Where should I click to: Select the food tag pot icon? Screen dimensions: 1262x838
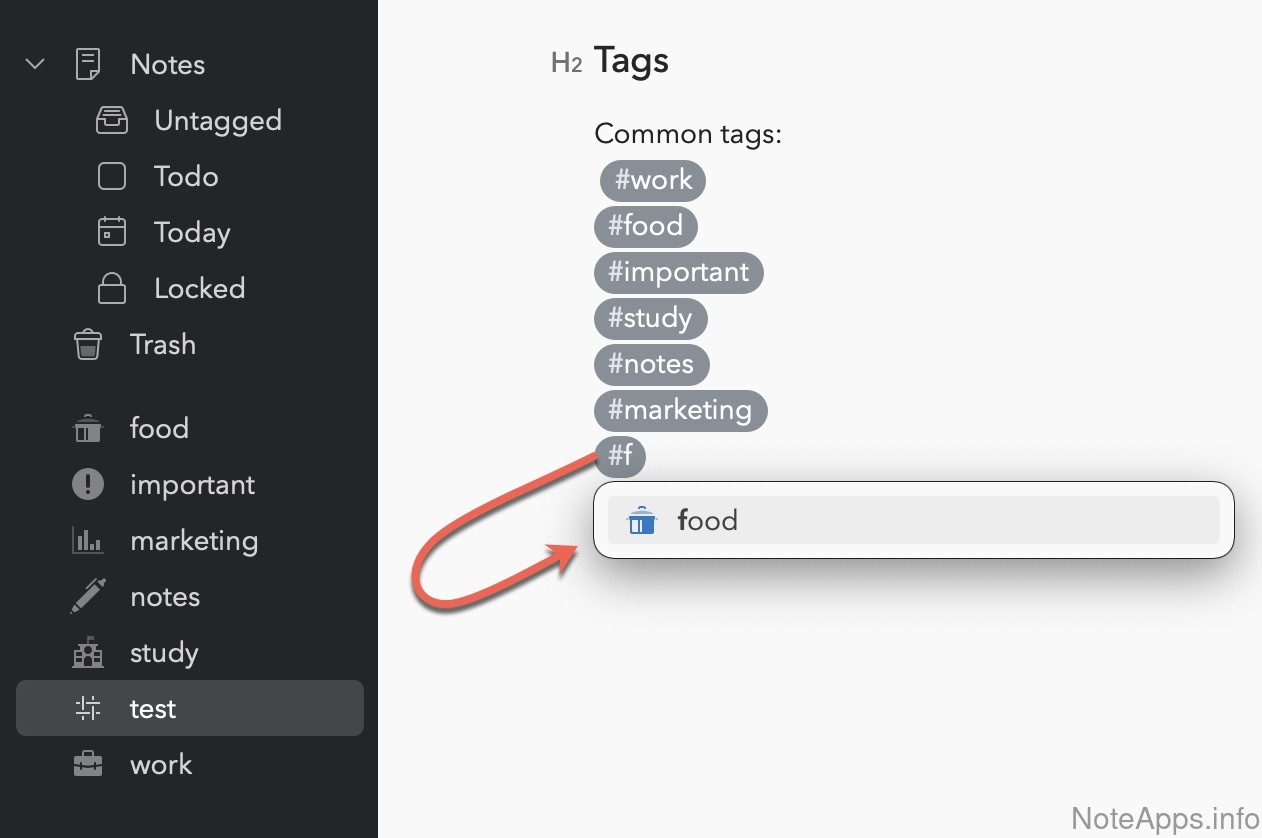tap(88, 429)
